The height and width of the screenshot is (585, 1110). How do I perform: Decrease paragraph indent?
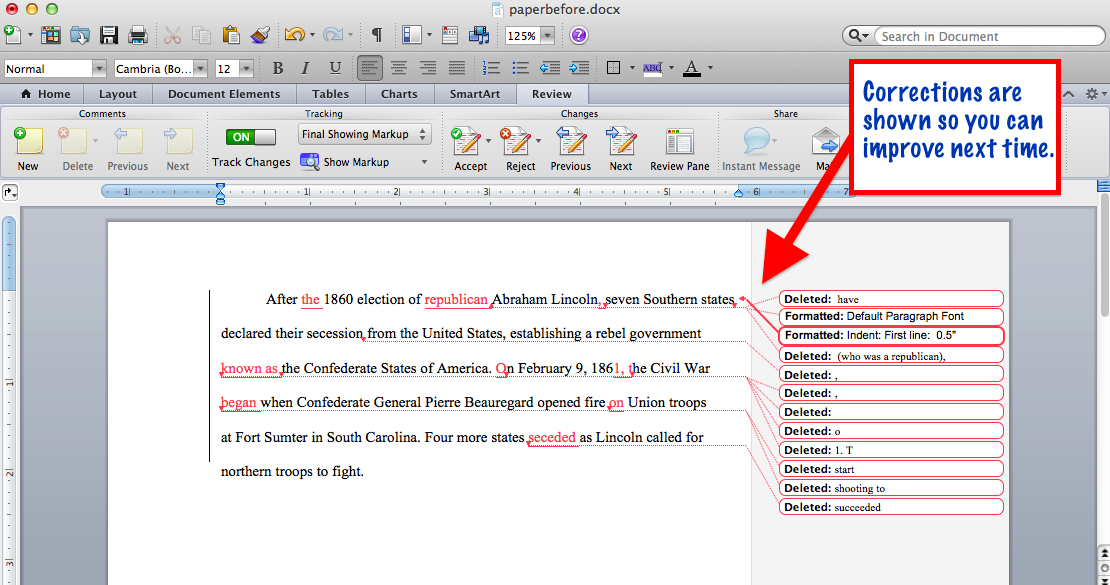[x=549, y=68]
